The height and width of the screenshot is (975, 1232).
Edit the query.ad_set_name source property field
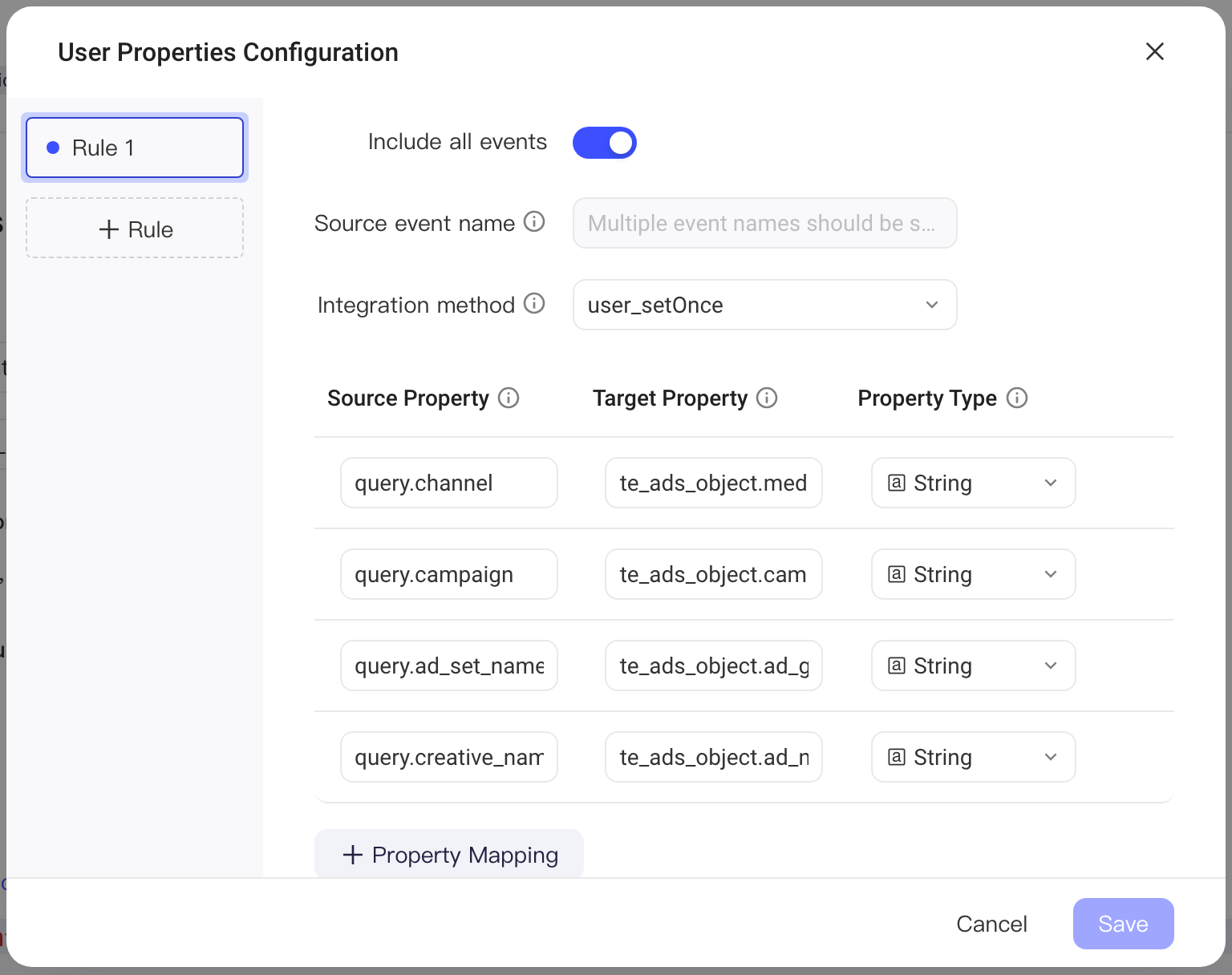449,666
